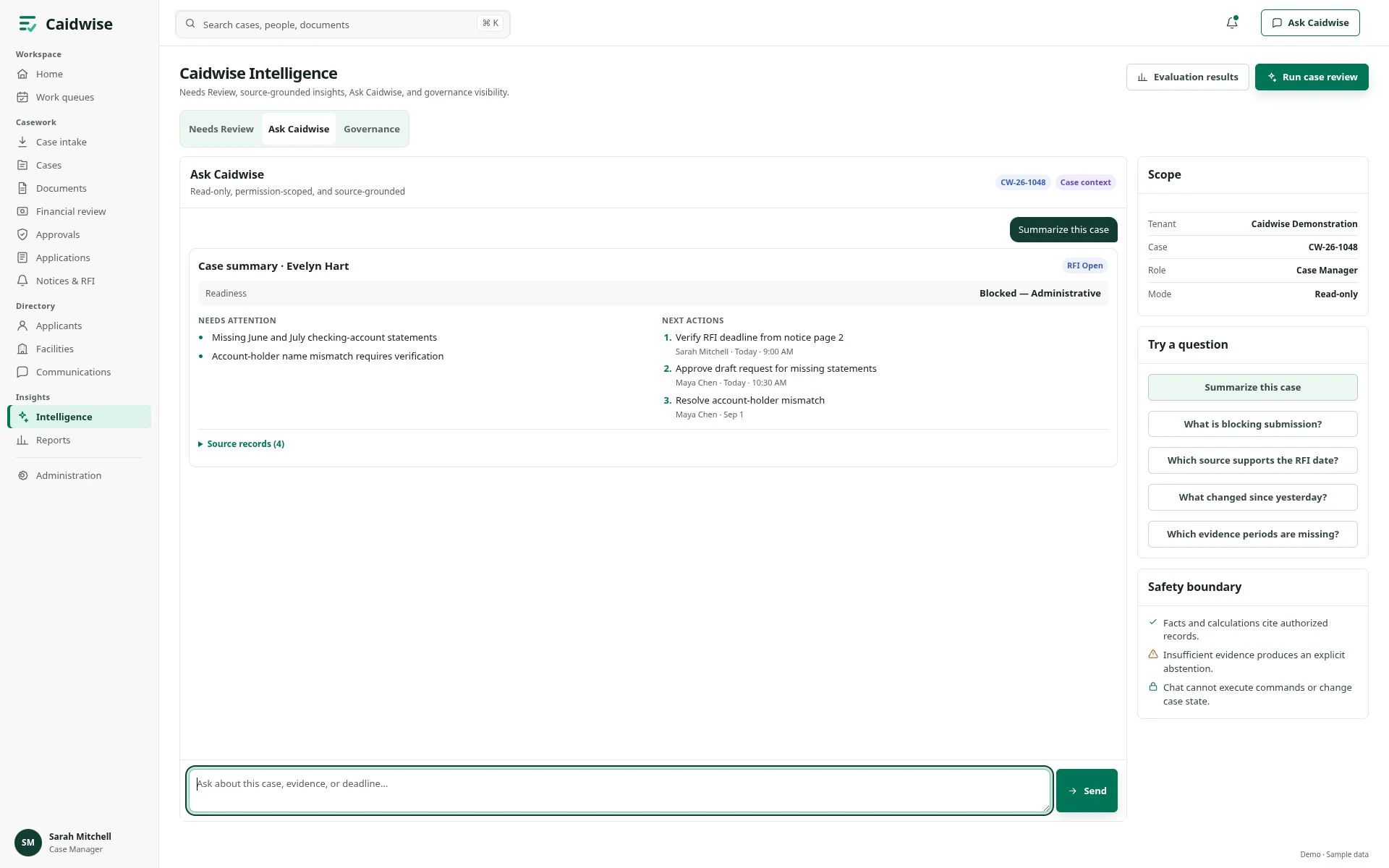Click the checkmark icon in Safety boundary
This screenshot has height=868, width=1389.
(x=1153, y=622)
